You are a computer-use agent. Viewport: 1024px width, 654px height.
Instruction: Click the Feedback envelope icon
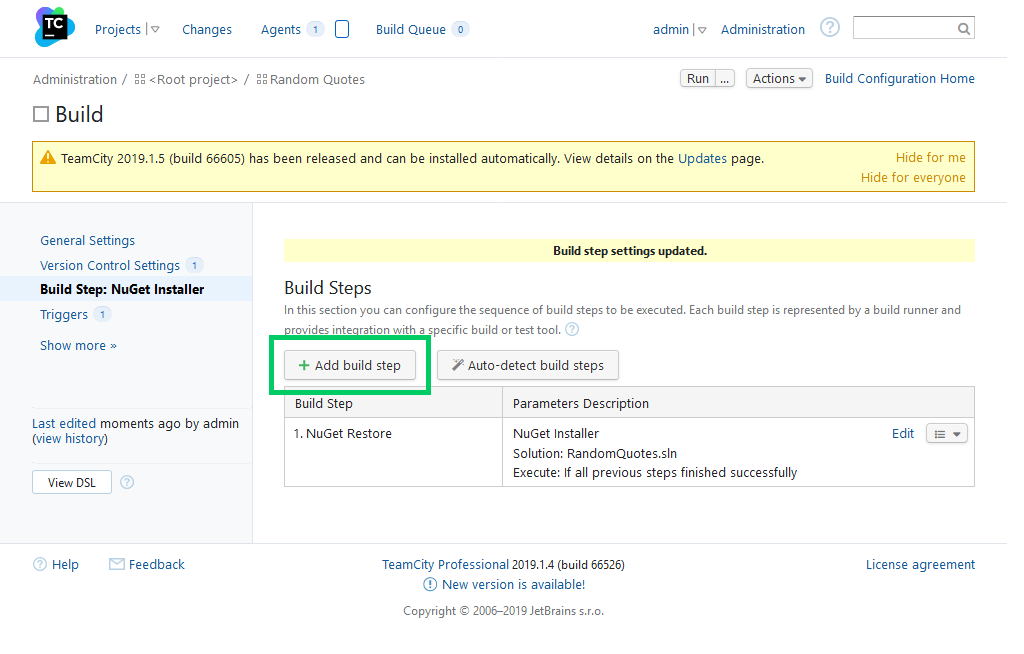(x=116, y=564)
